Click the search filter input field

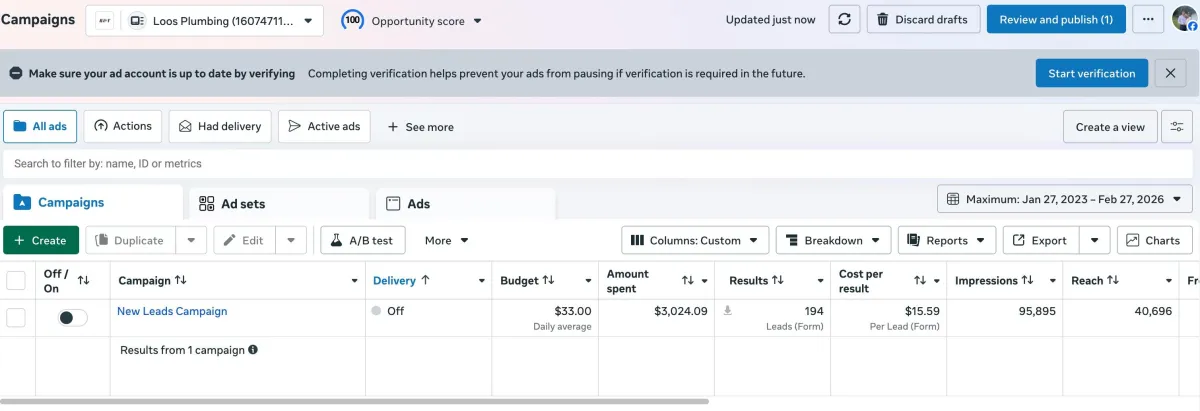point(500,163)
